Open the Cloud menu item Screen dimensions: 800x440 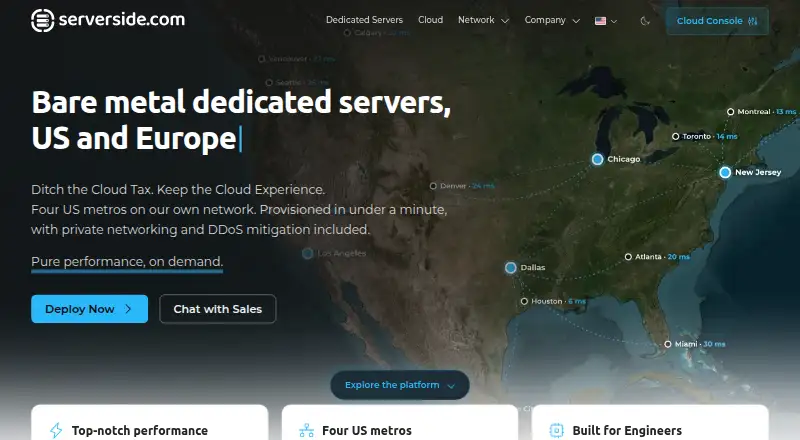coord(431,20)
